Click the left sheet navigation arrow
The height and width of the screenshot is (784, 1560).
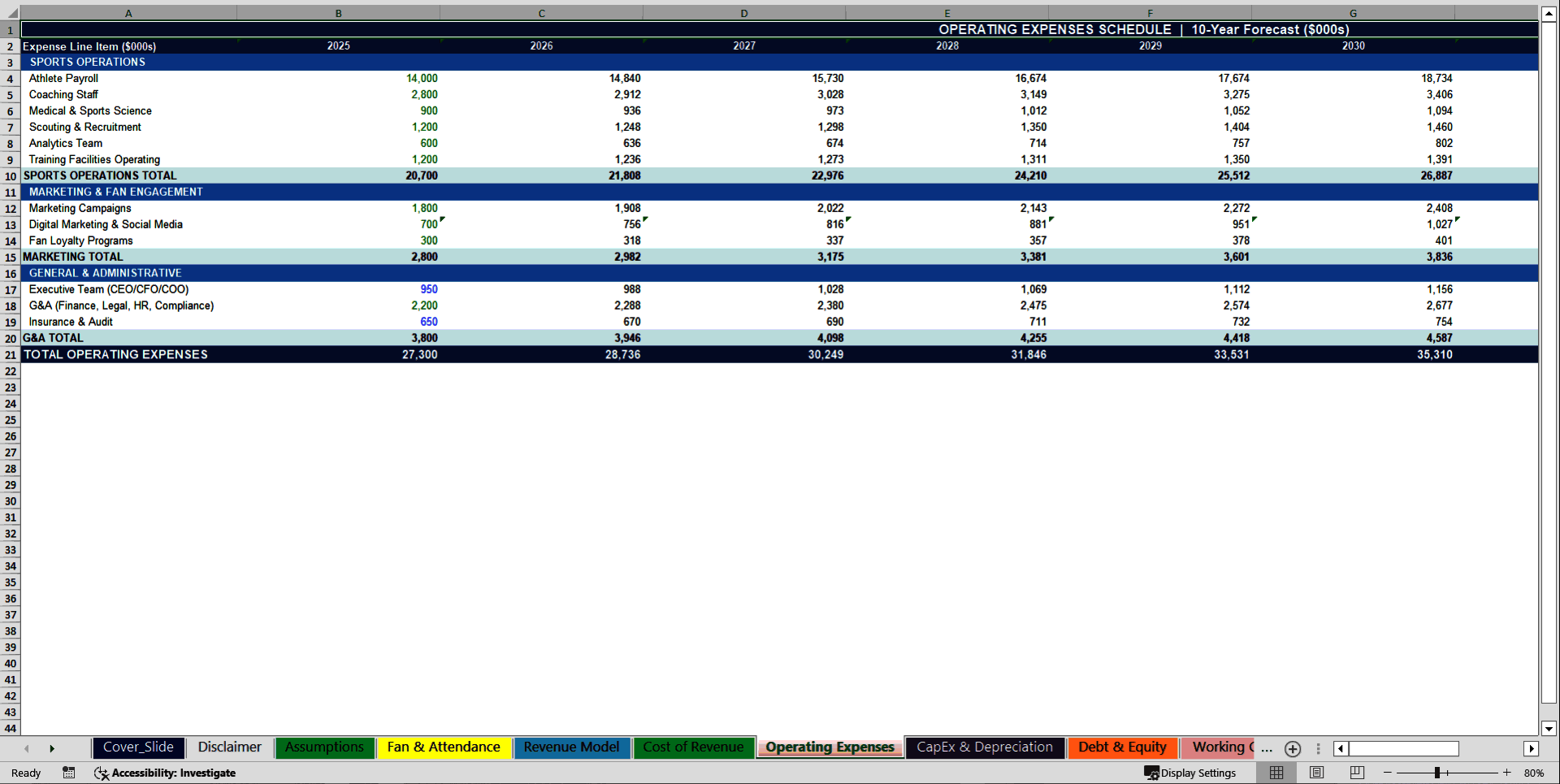pyautogui.click(x=26, y=747)
